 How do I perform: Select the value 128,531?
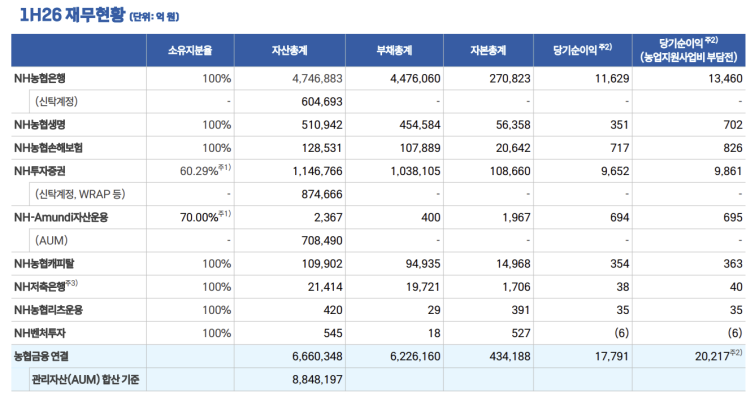click(322, 148)
